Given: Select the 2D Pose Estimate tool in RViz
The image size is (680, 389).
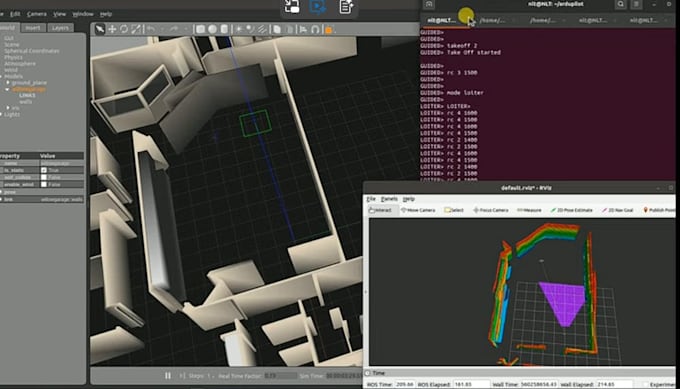Looking at the screenshot, I should (572, 210).
